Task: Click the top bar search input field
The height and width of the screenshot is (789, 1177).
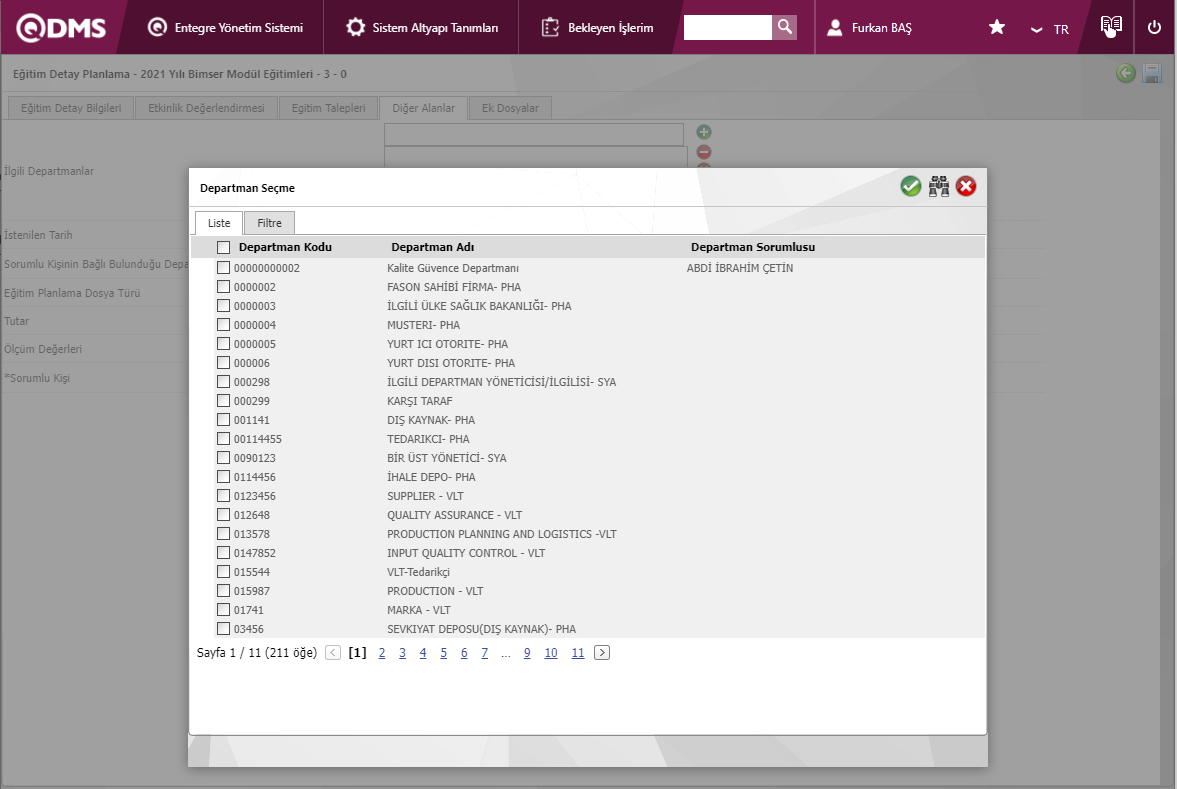Action: pyautogui.click(x=727, y=27)
